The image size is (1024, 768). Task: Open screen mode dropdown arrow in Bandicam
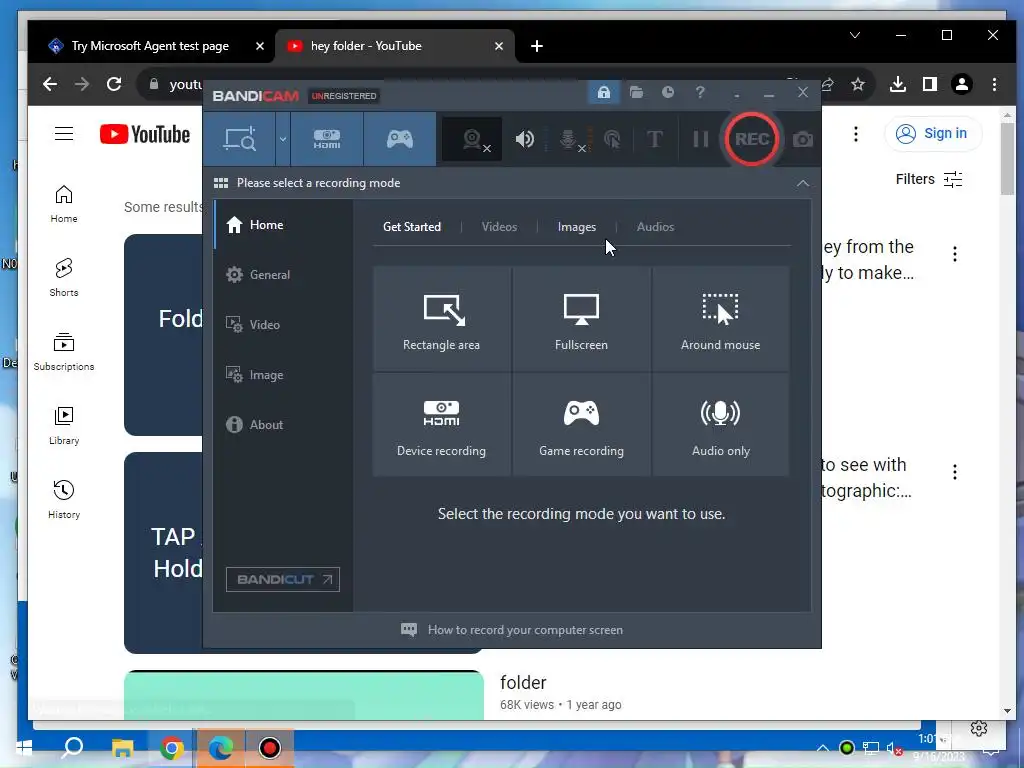tap(283, 139)
